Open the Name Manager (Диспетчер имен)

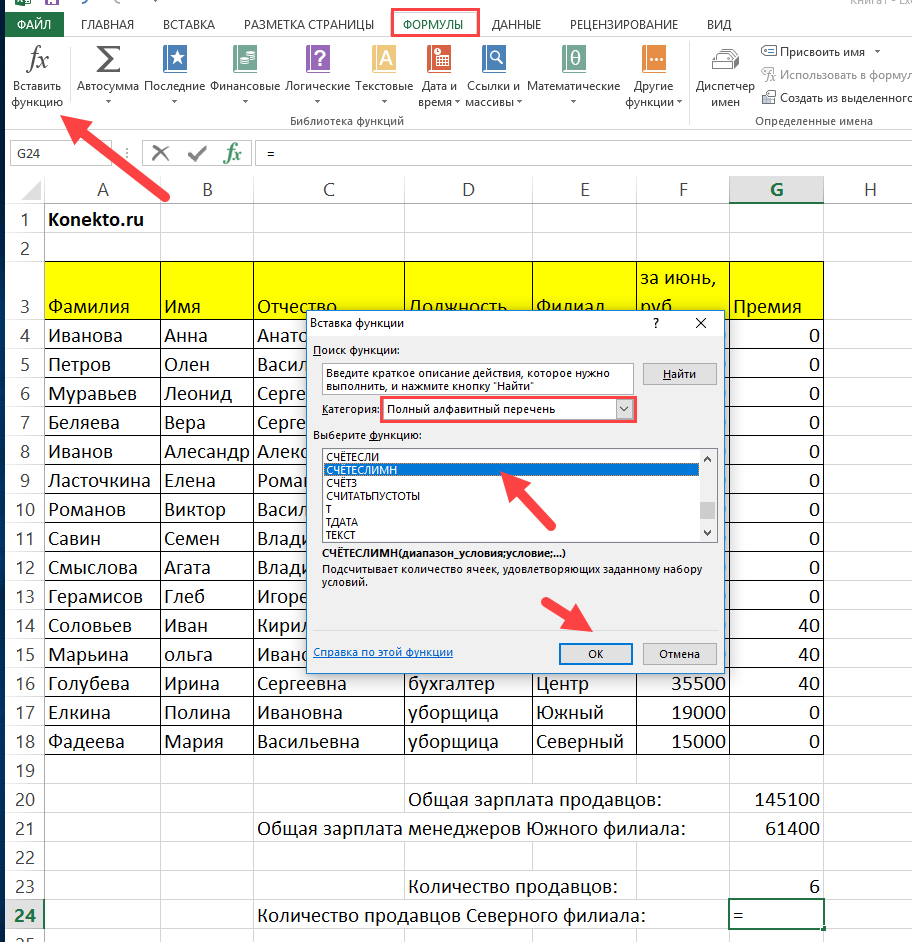tap(718, 74)
